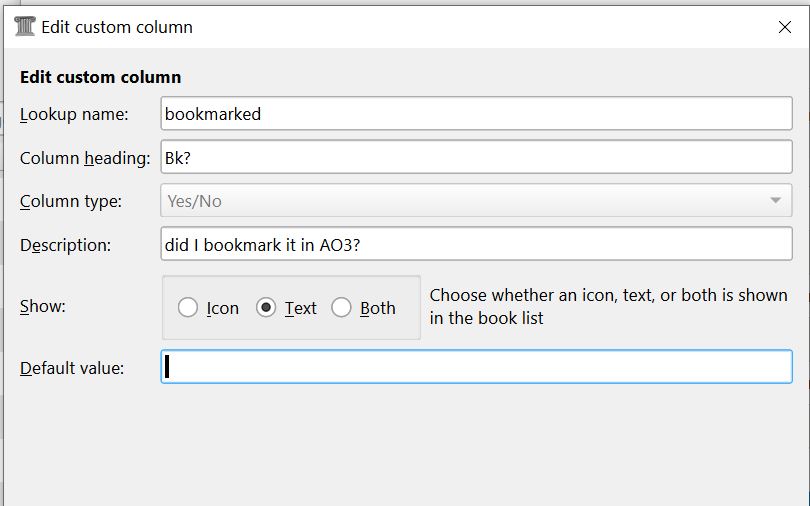Click the Show label

pyautogui.click(x=43, y=306)
